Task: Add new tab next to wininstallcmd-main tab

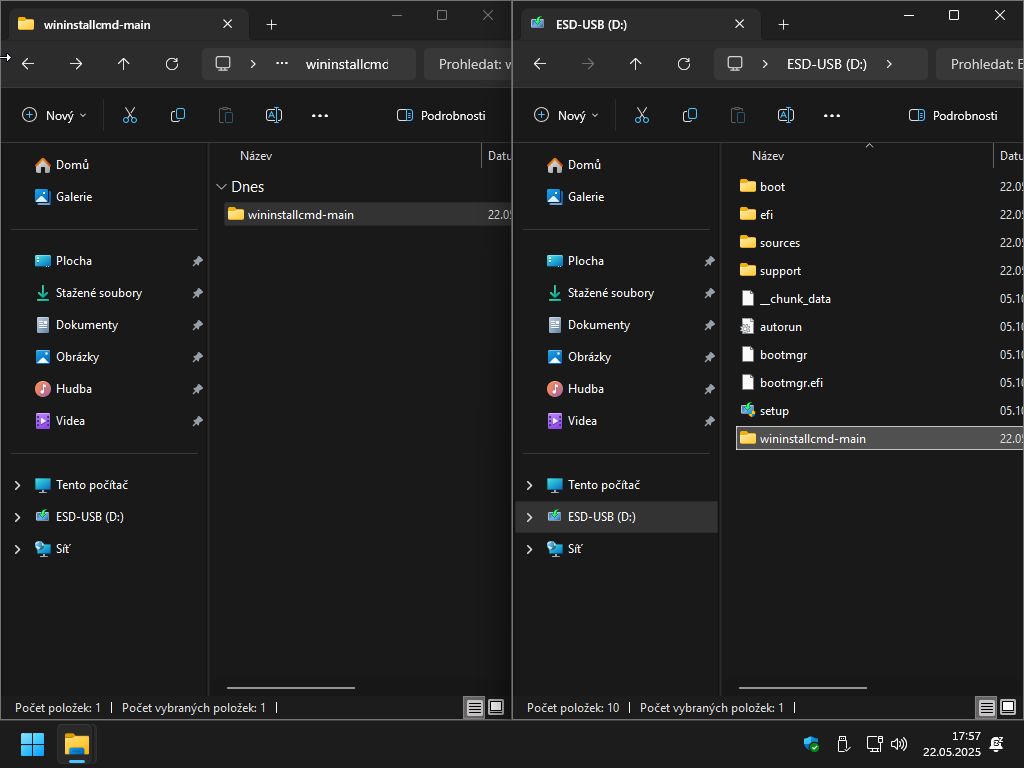Action: pos(271,24)
